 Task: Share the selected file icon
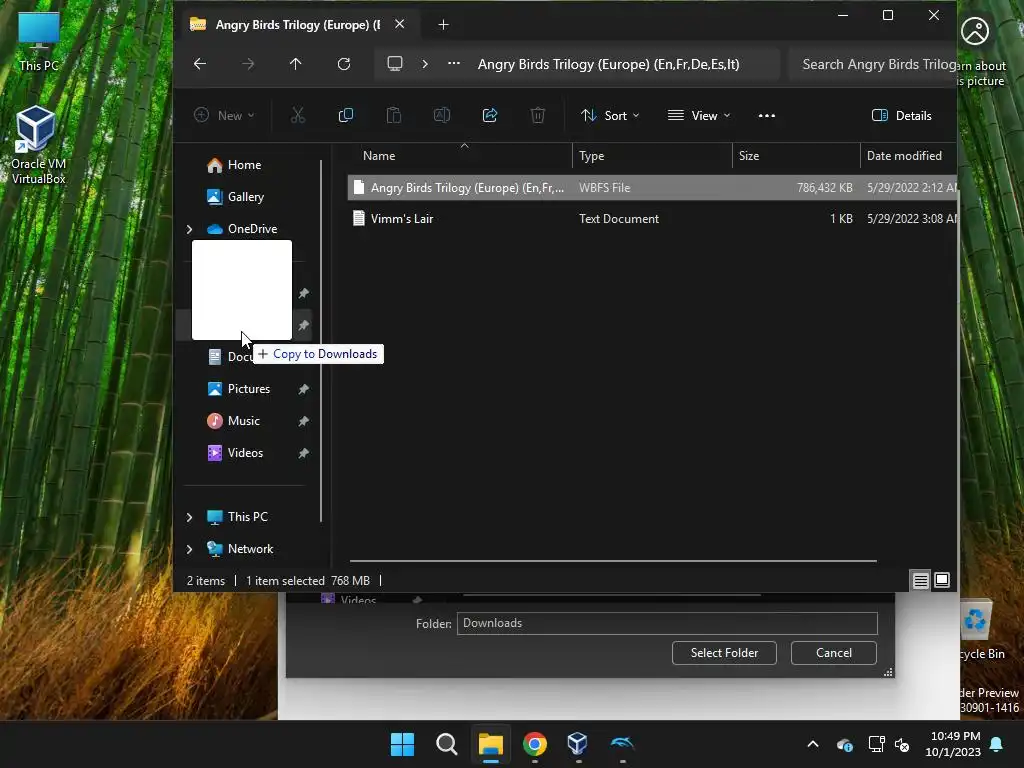[490, 116]
